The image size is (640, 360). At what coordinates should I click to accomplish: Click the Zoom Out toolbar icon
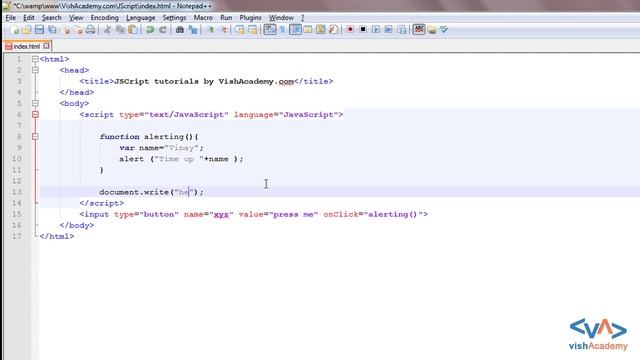coord(223,30)
